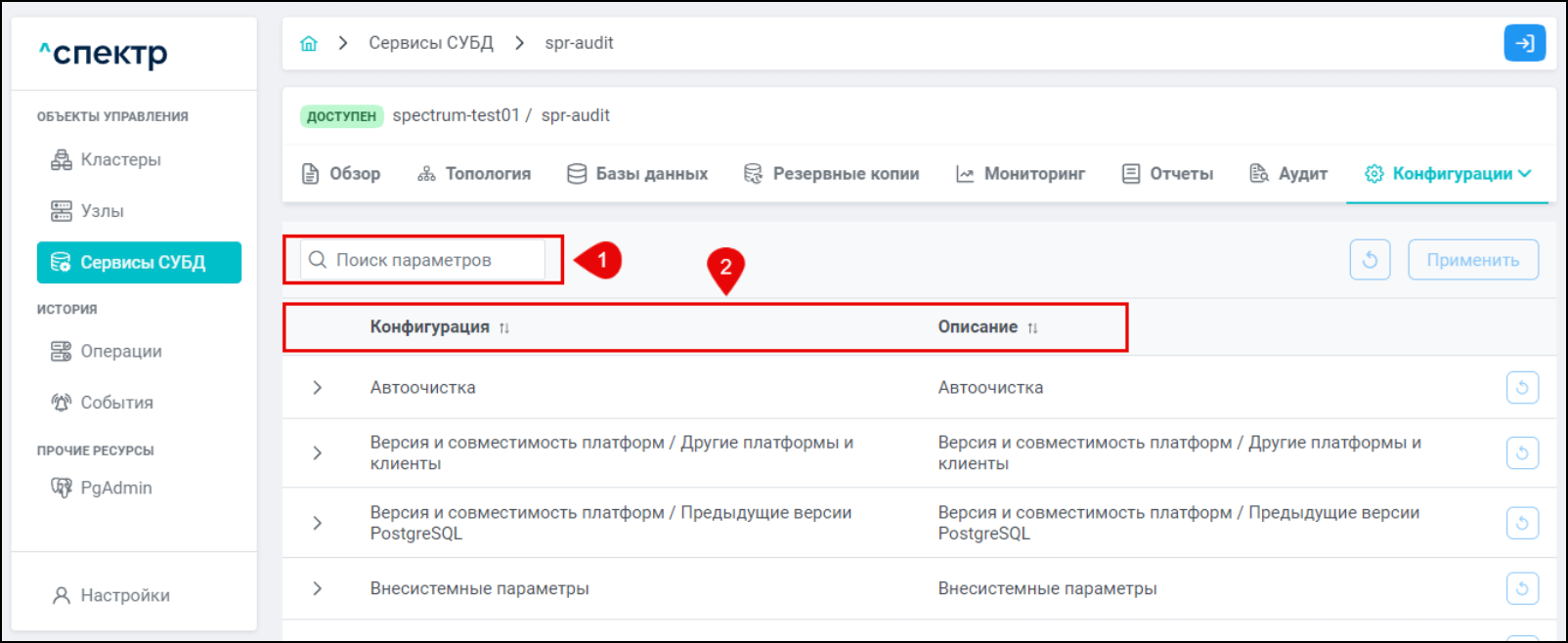Viewport: 1568px width, 643px height.
Task: Open the Резервные копии tab
Action: (x=832, y=174)
